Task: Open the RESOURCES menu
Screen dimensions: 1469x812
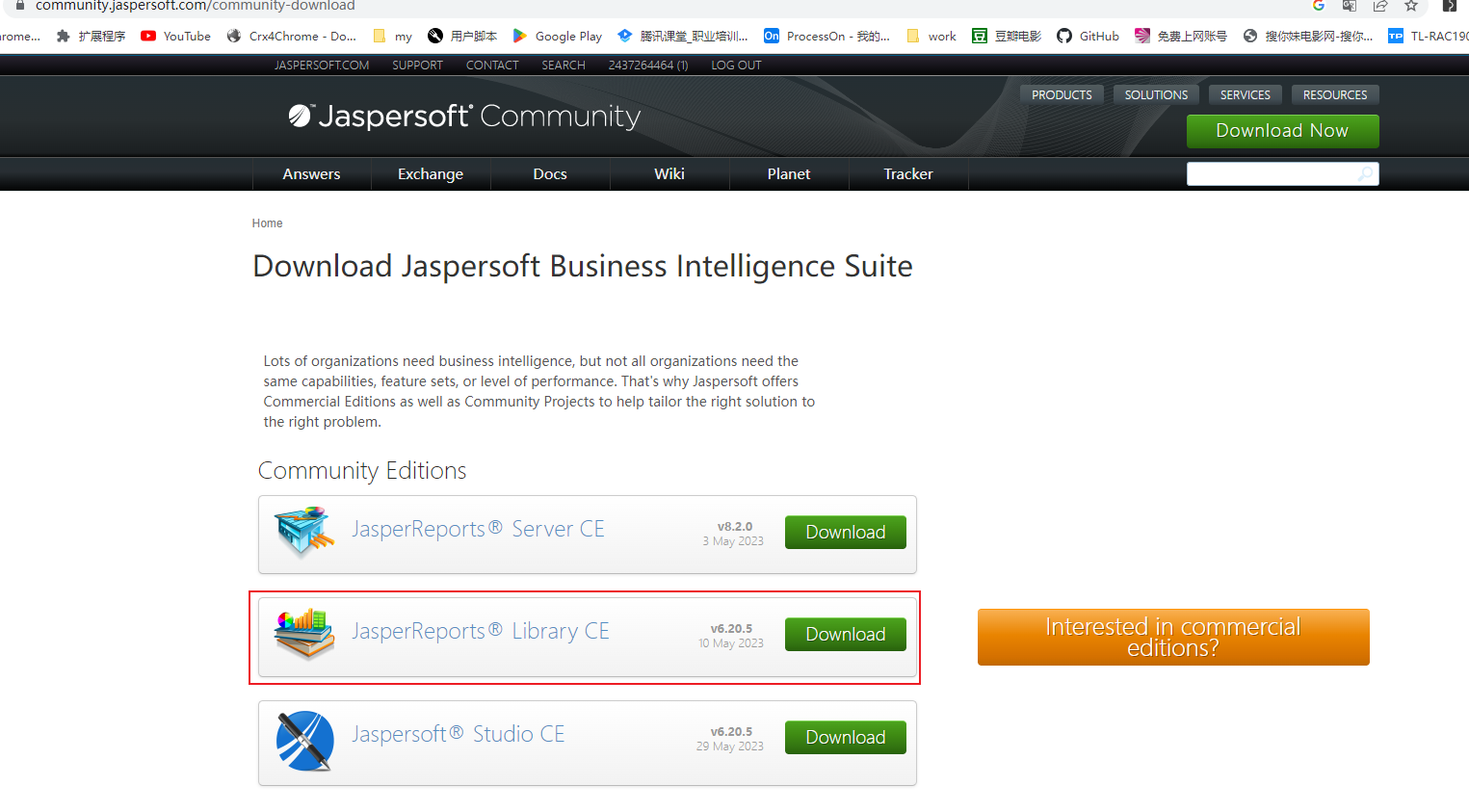Action: (x=1335, y=94)
